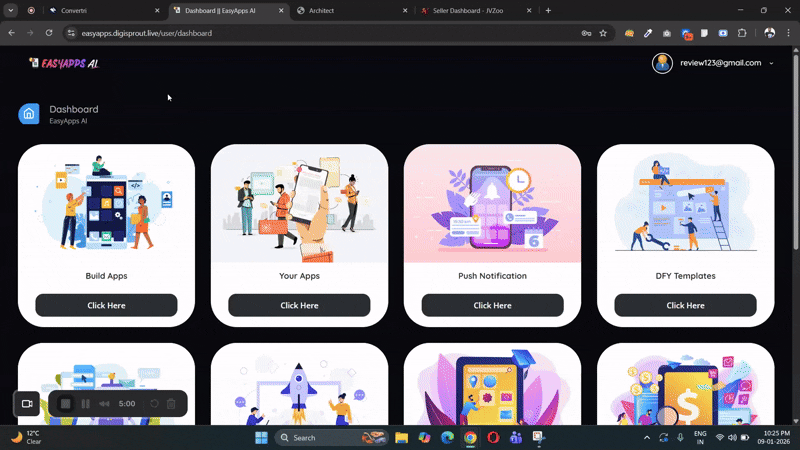Viewport: 800px width, 450px height.
Task: Open the Build Apps illustration
Action: [106, 203]
